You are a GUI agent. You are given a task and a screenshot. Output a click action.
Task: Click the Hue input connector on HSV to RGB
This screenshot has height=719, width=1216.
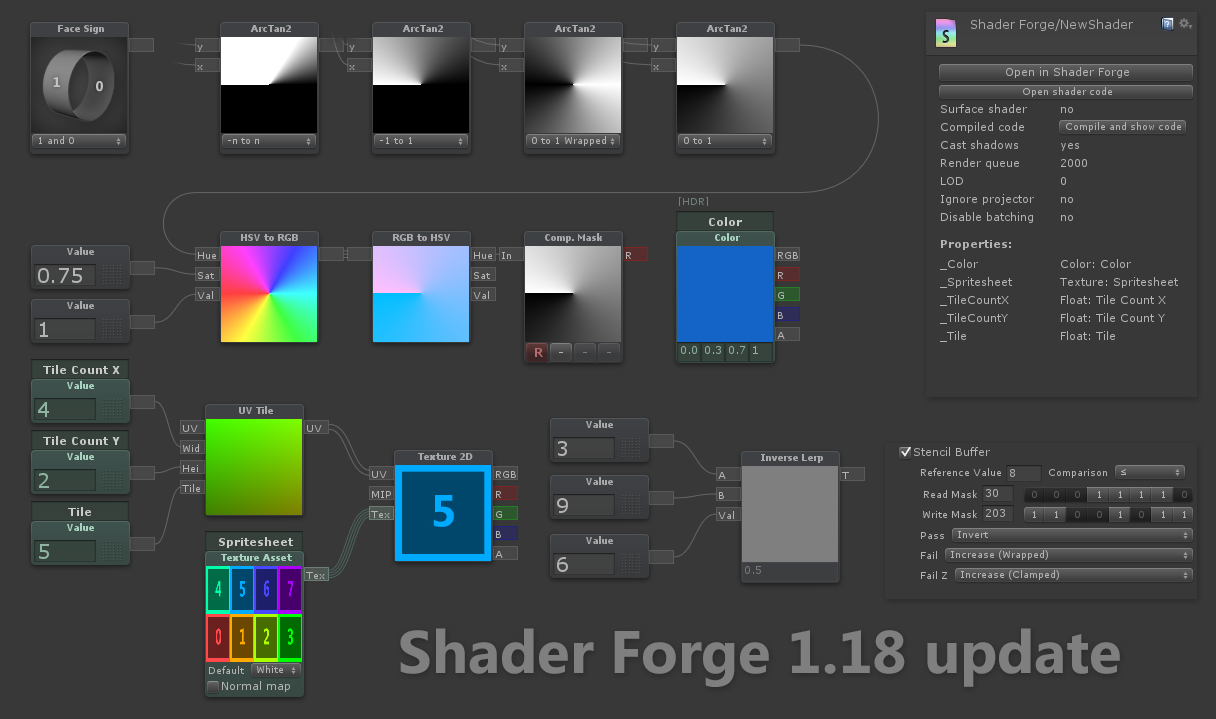click(x=206, y=255)
